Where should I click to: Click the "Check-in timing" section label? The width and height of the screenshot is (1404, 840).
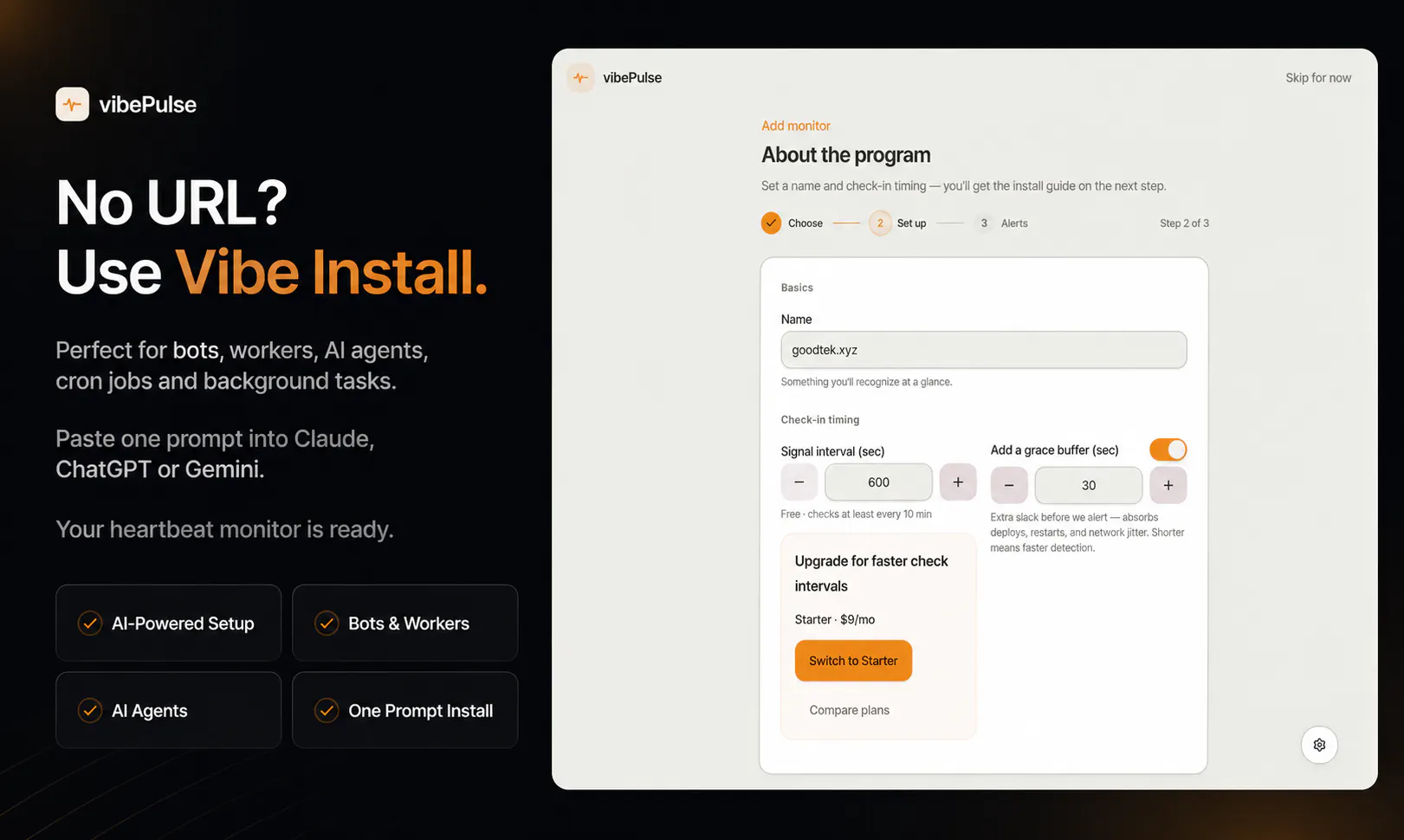pyautogui.click(x=820, y=420)
